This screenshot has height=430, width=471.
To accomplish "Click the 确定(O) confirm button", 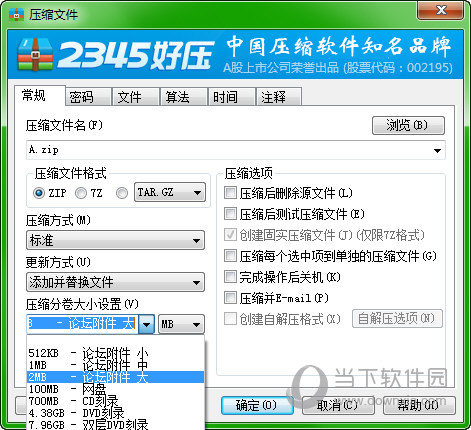I will tap(257, 405).
